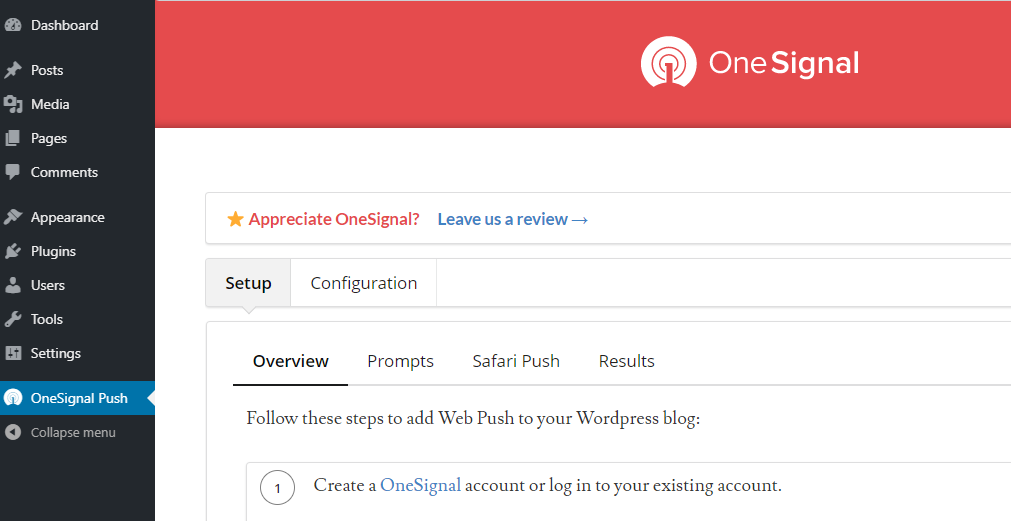
Task: Open the Dashboard menu item
Action: click(x=64, y=25)
